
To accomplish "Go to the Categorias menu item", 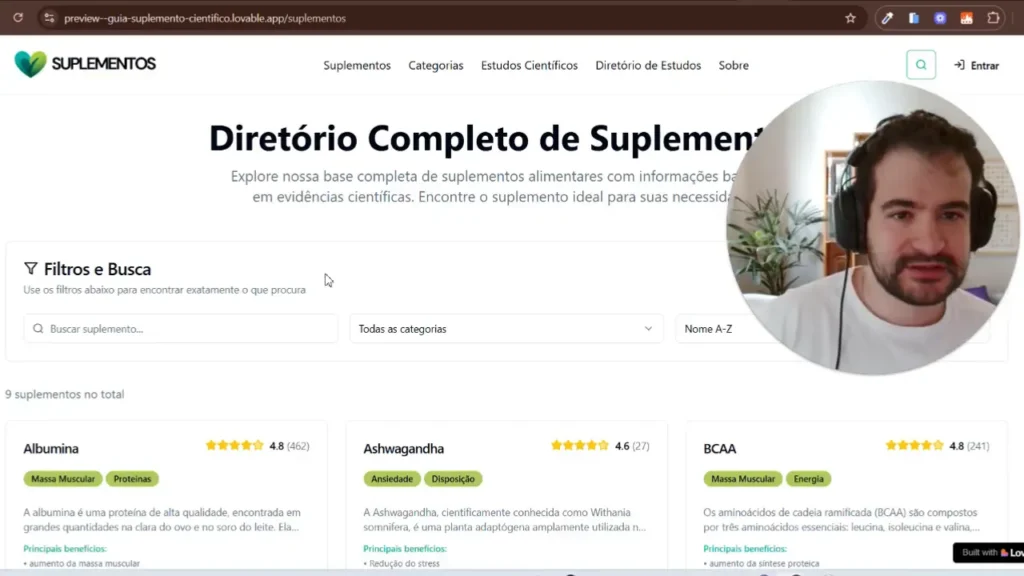I will [x=436, y=65].
